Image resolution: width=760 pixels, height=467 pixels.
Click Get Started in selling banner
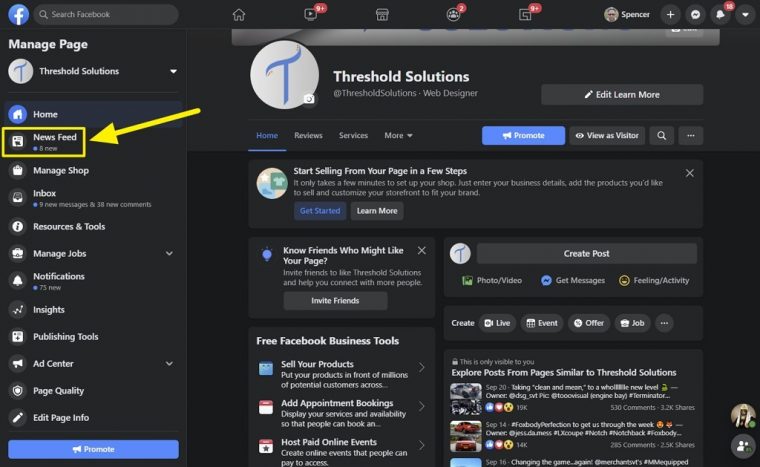pos(320,211)
